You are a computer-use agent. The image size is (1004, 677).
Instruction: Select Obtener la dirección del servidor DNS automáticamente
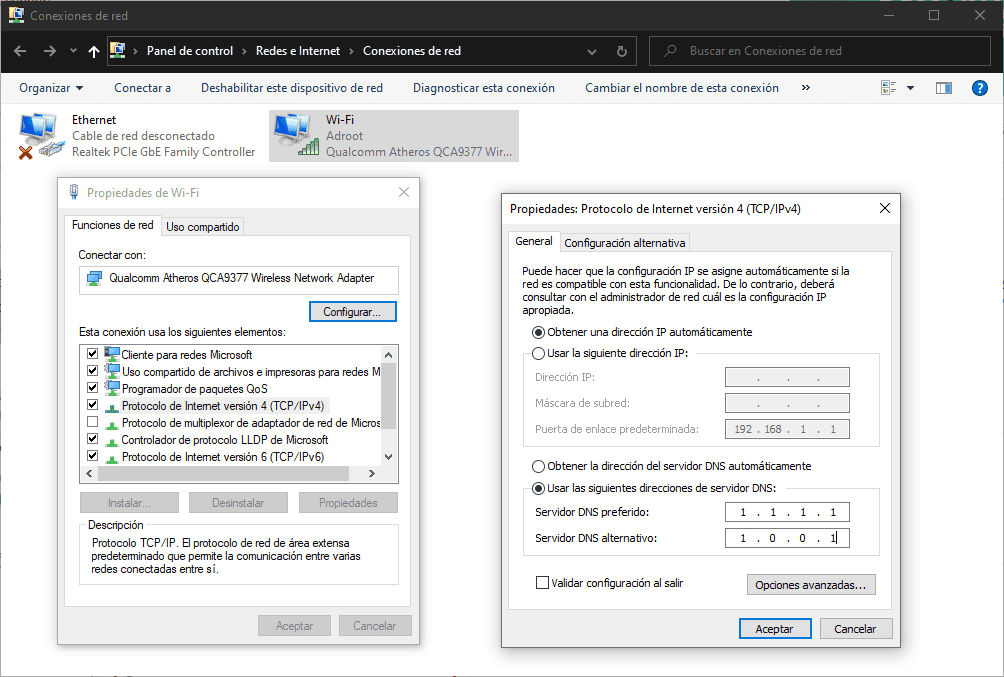tap(538, 466)
